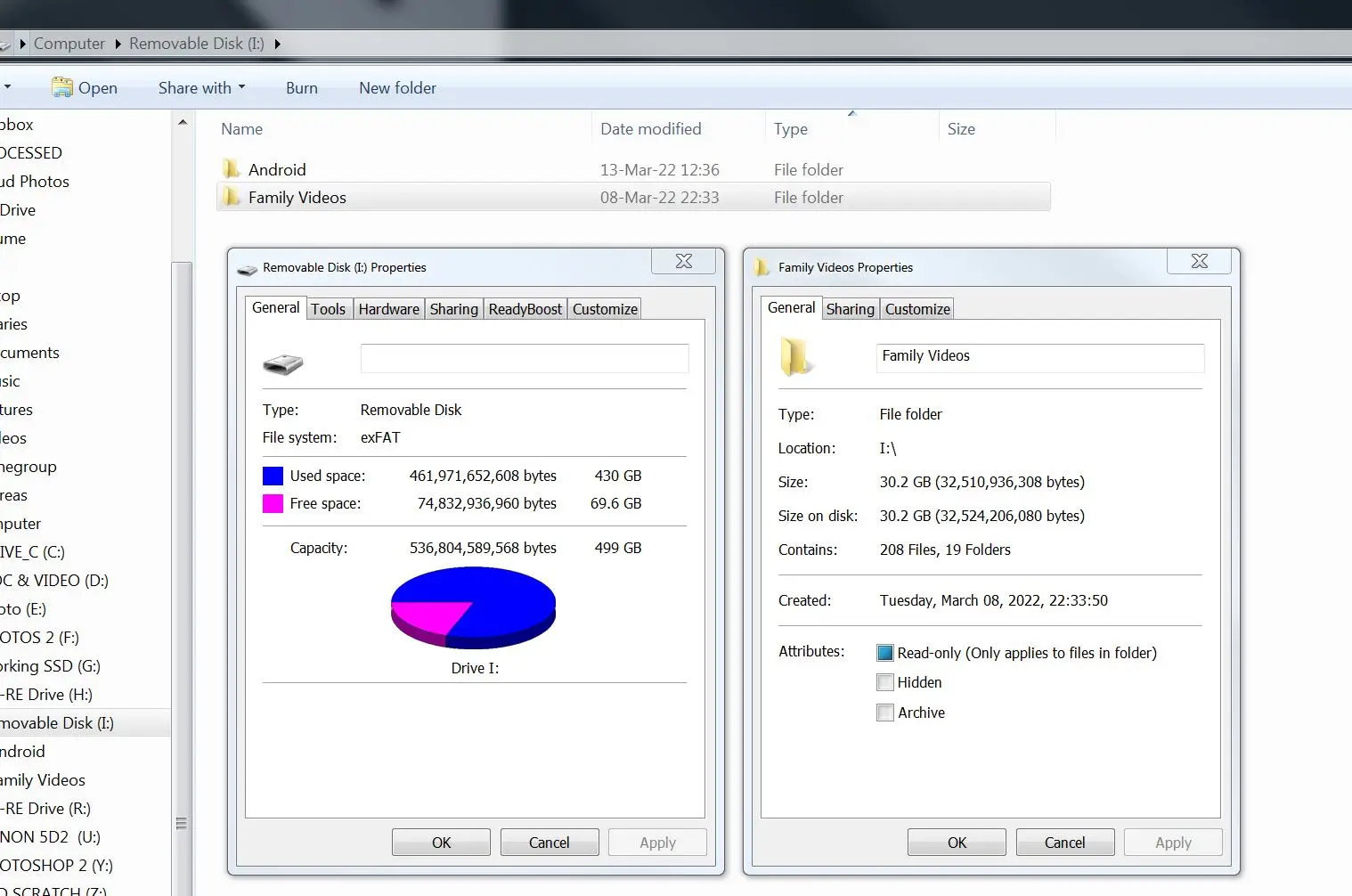Viewport: 1352px width, 896px height.
Task: Click Cancel in Removable Disk Properties
Action: [550, 843]
